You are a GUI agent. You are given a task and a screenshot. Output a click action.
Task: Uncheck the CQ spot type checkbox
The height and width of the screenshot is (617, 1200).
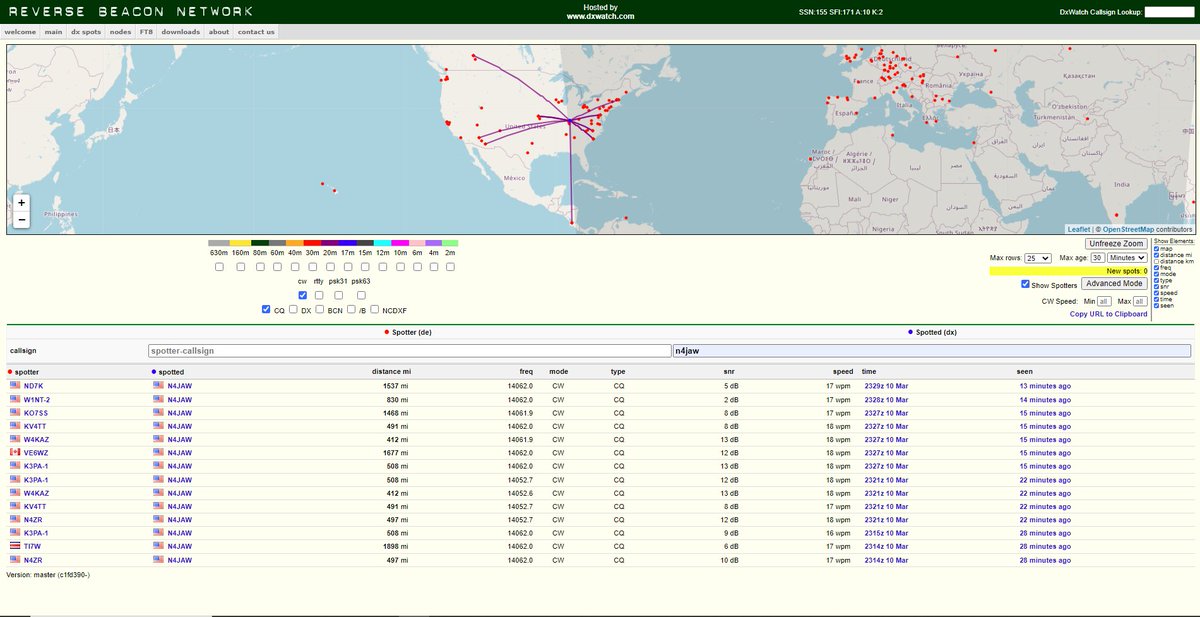(266, 309)
